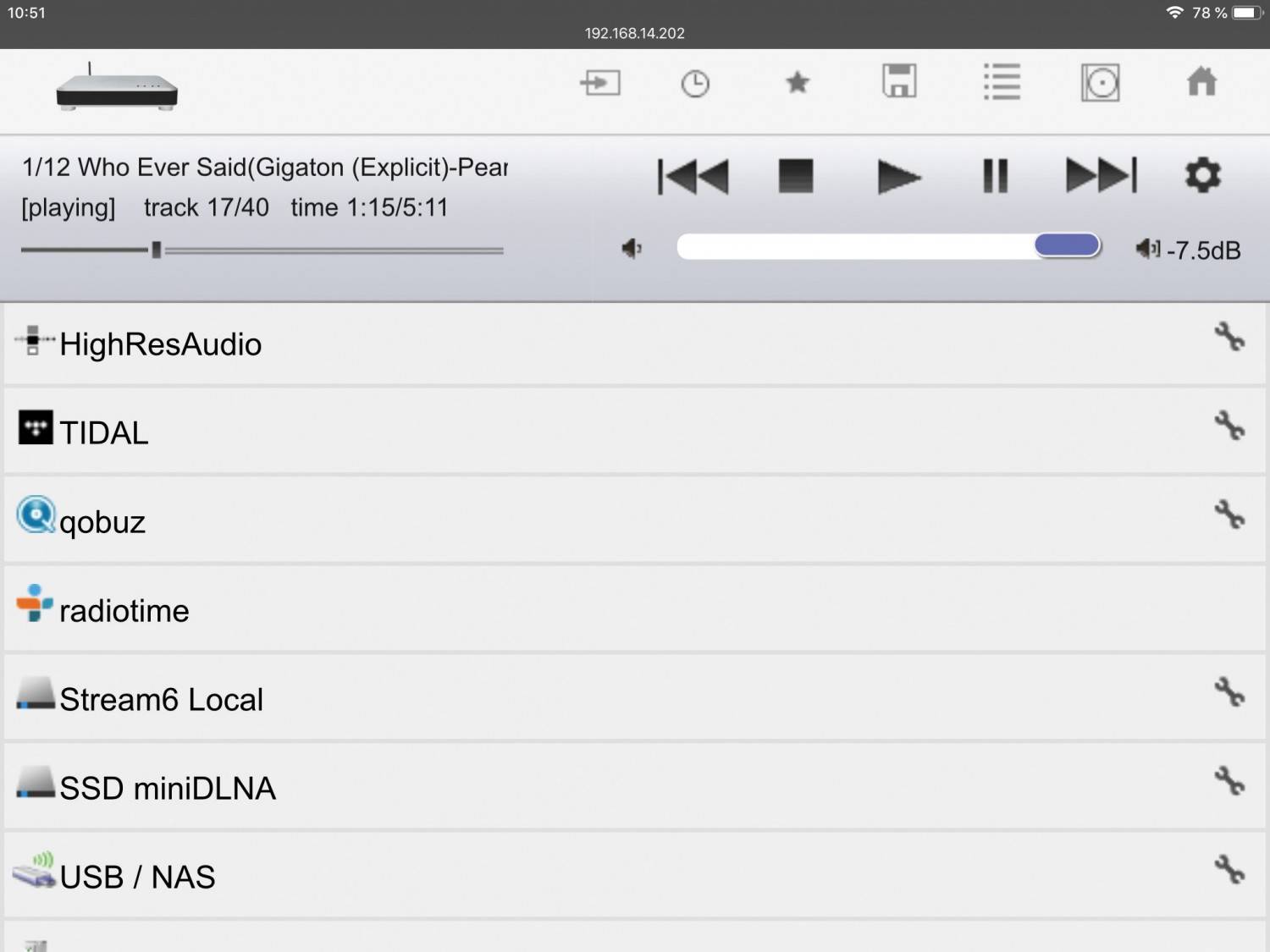The image size is (1270, 952).
Task: Start playback with play button
Action: coord(898,177)
